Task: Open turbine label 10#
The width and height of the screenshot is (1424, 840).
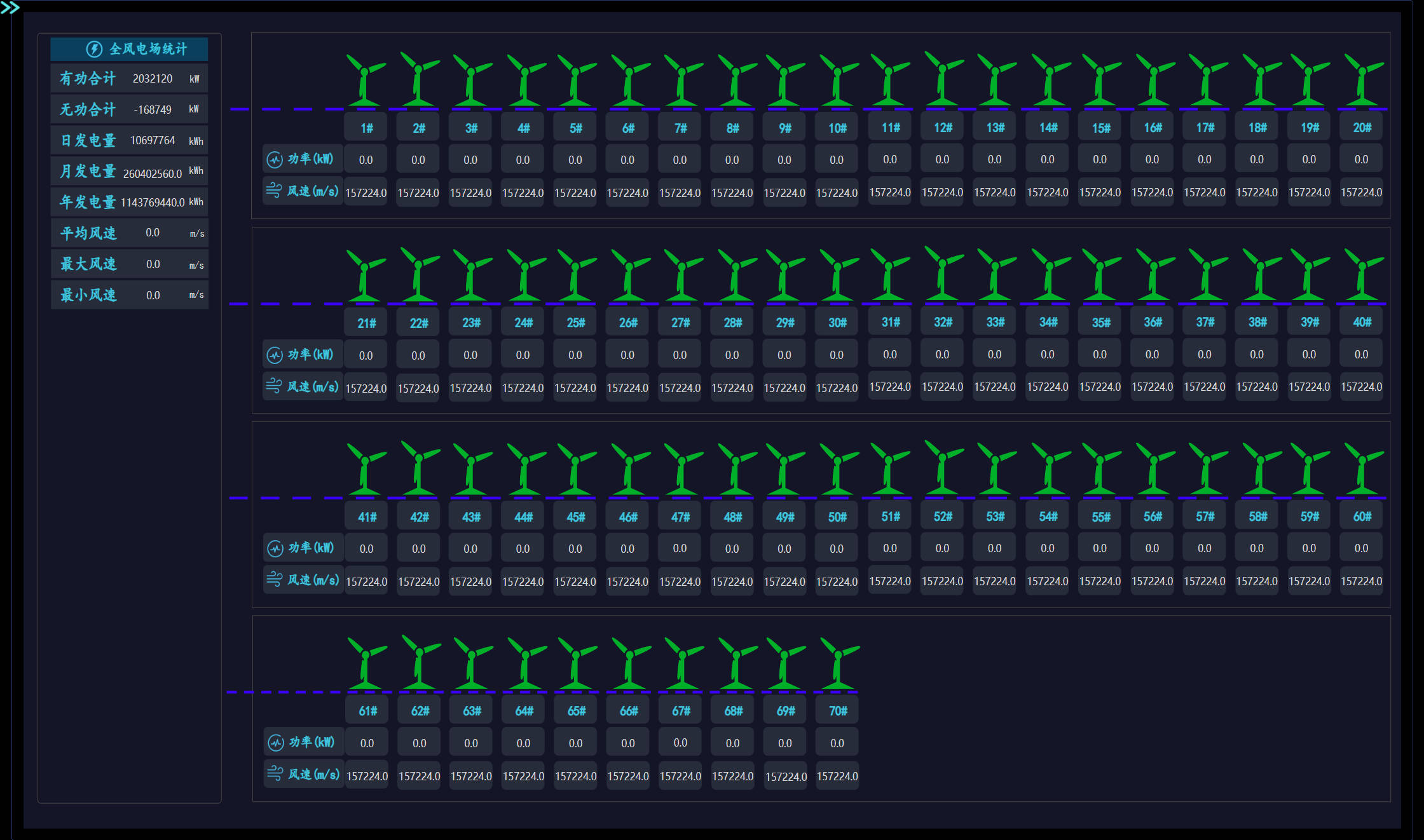Action: pos(837,128)
